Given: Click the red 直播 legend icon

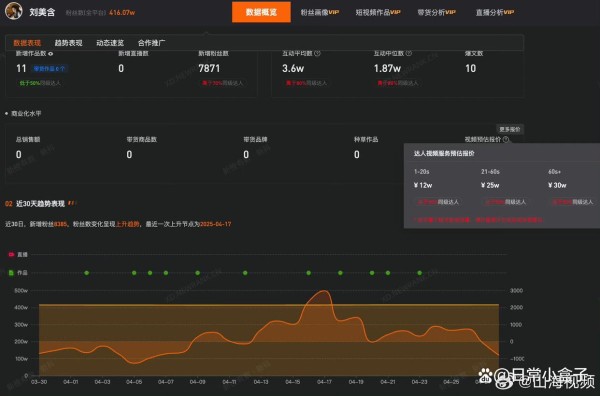Looking at the screenshot, I should [x=11, y=254].
